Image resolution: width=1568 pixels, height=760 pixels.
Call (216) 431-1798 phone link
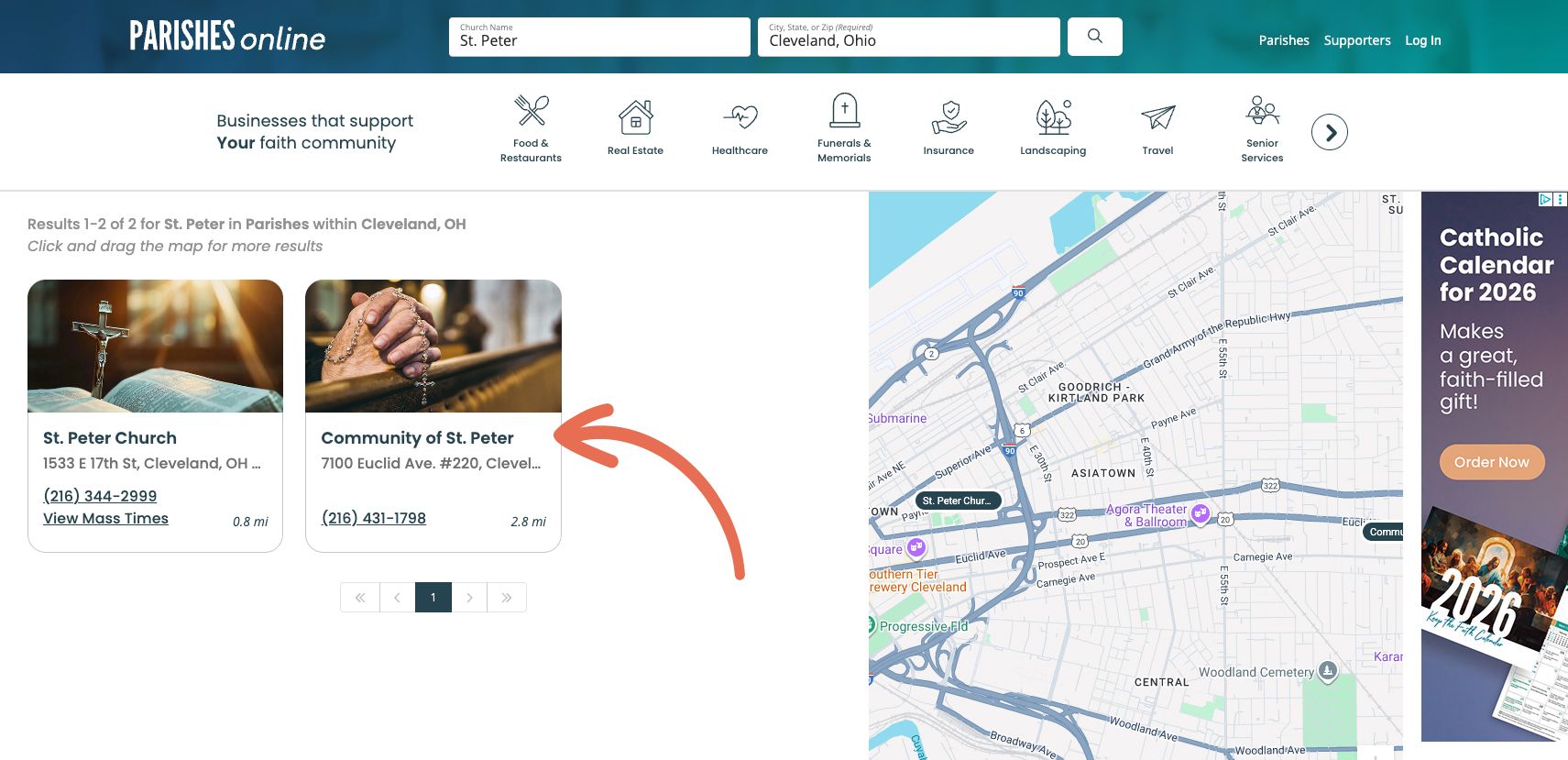(x=374, y=518)
